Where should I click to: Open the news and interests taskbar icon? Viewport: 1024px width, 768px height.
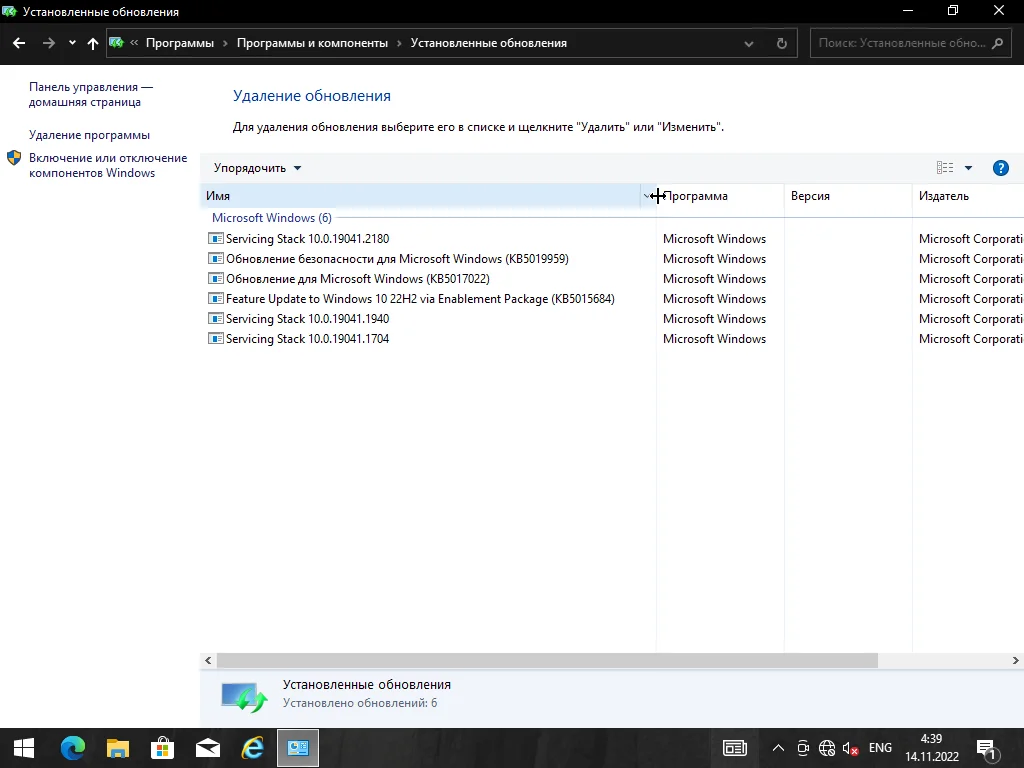coord(735,748)
